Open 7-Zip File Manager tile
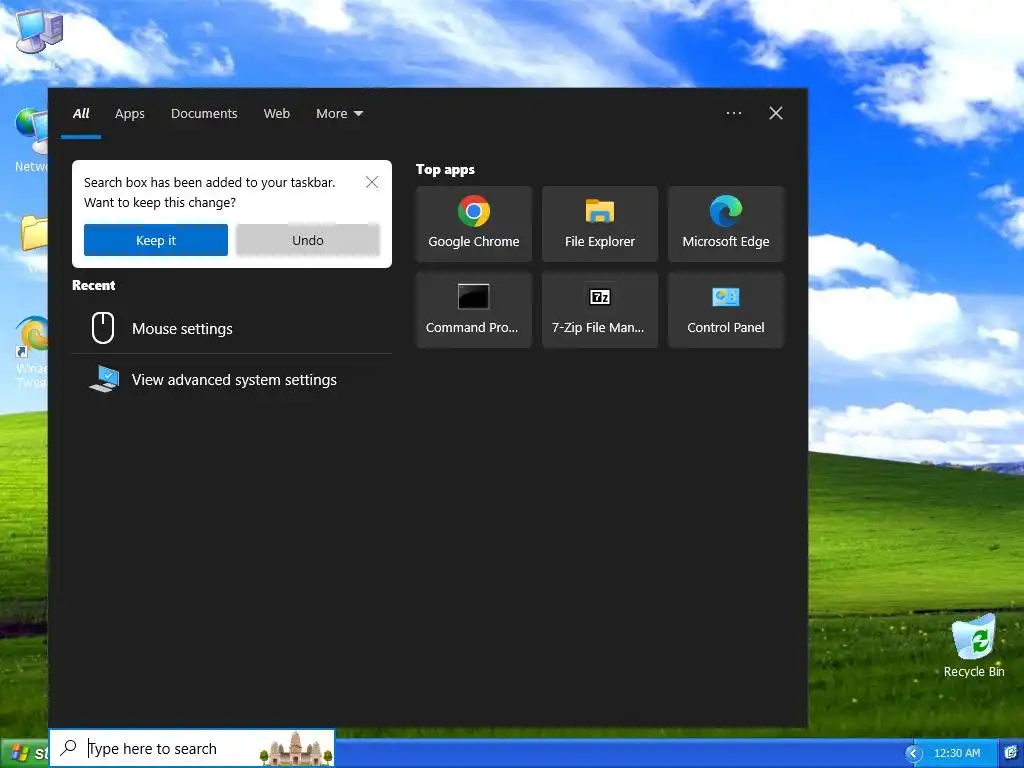This screenshot has height=768, width=1024. tap(600, 310)
